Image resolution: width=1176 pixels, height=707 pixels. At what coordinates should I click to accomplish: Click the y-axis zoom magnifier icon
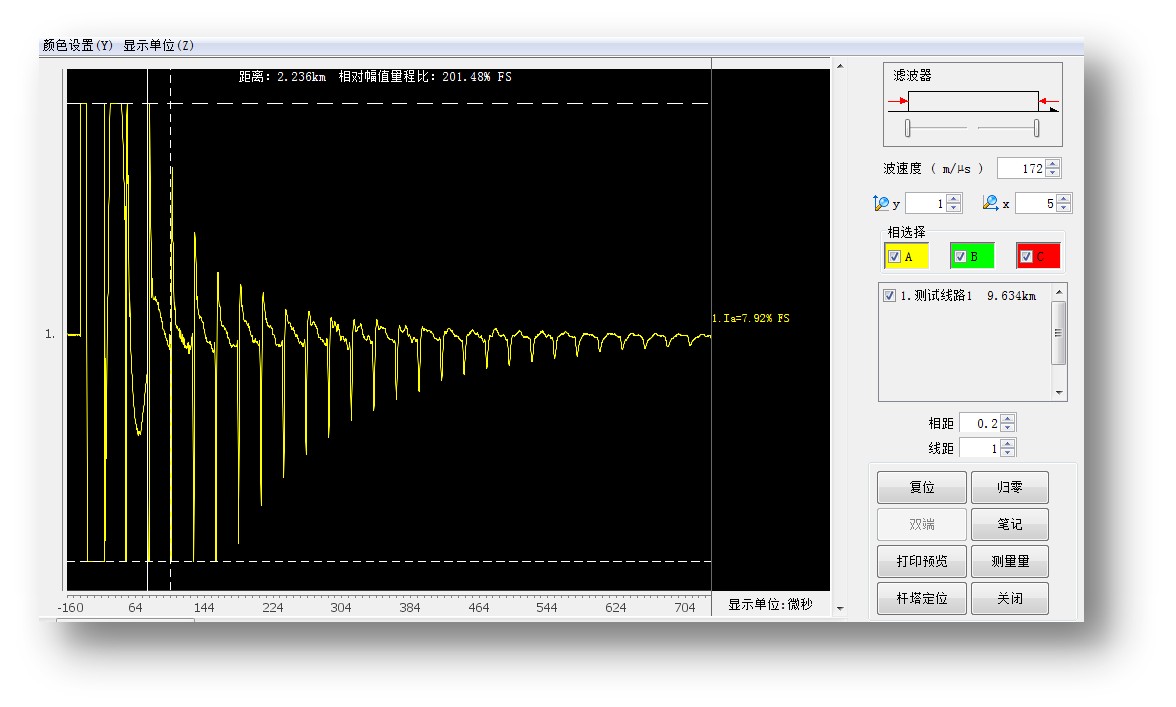pyautogui.click(x=881, y=203)
